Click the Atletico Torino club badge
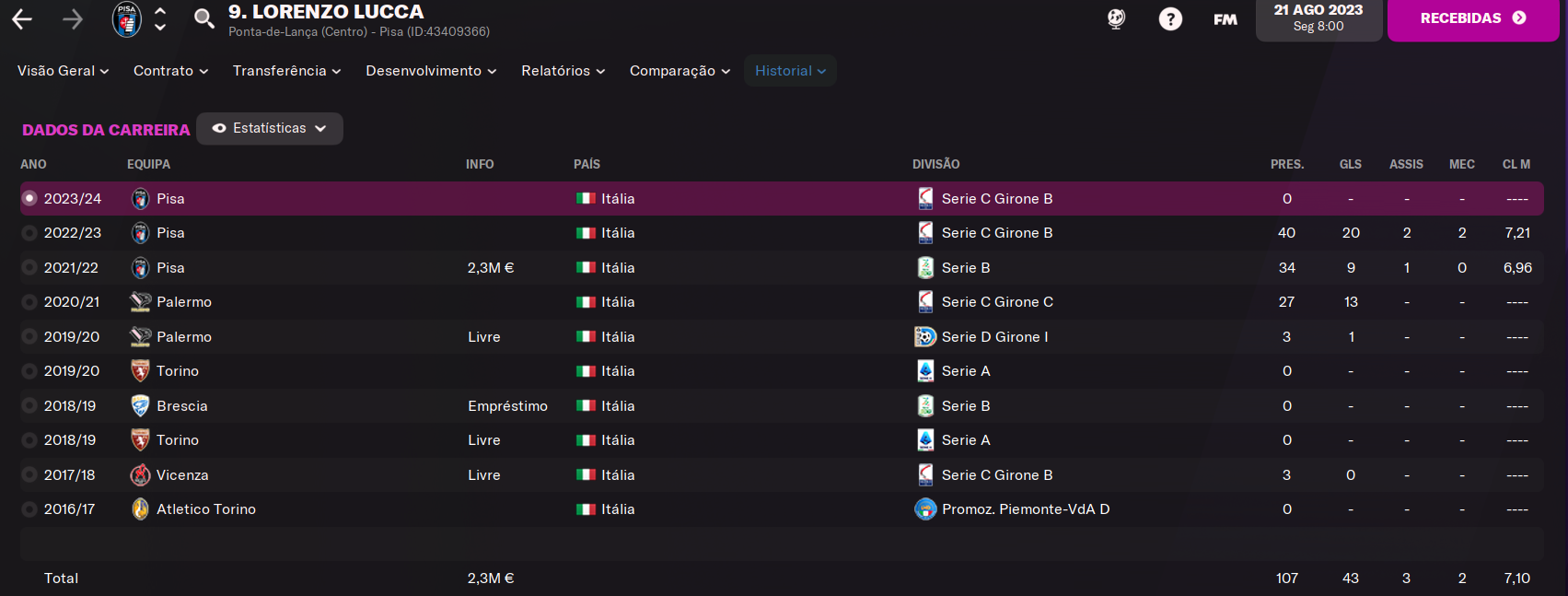This screenshot has width=1568, height=596. click(x=140, y=509)
